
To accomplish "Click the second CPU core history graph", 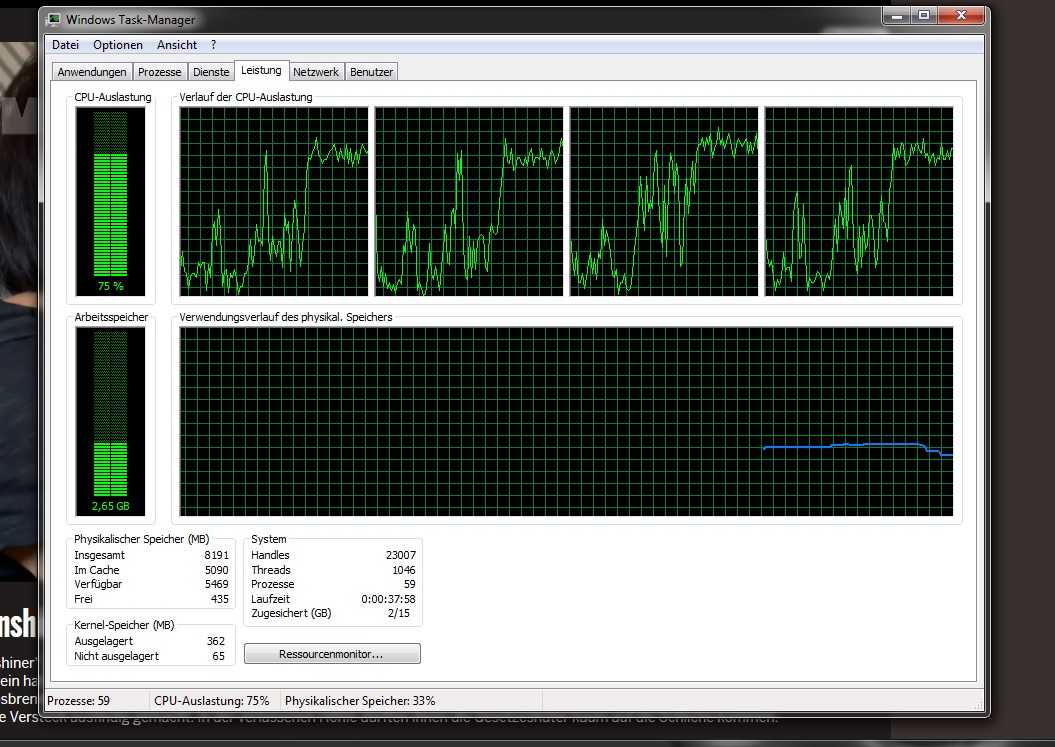I will pos(469,201).
